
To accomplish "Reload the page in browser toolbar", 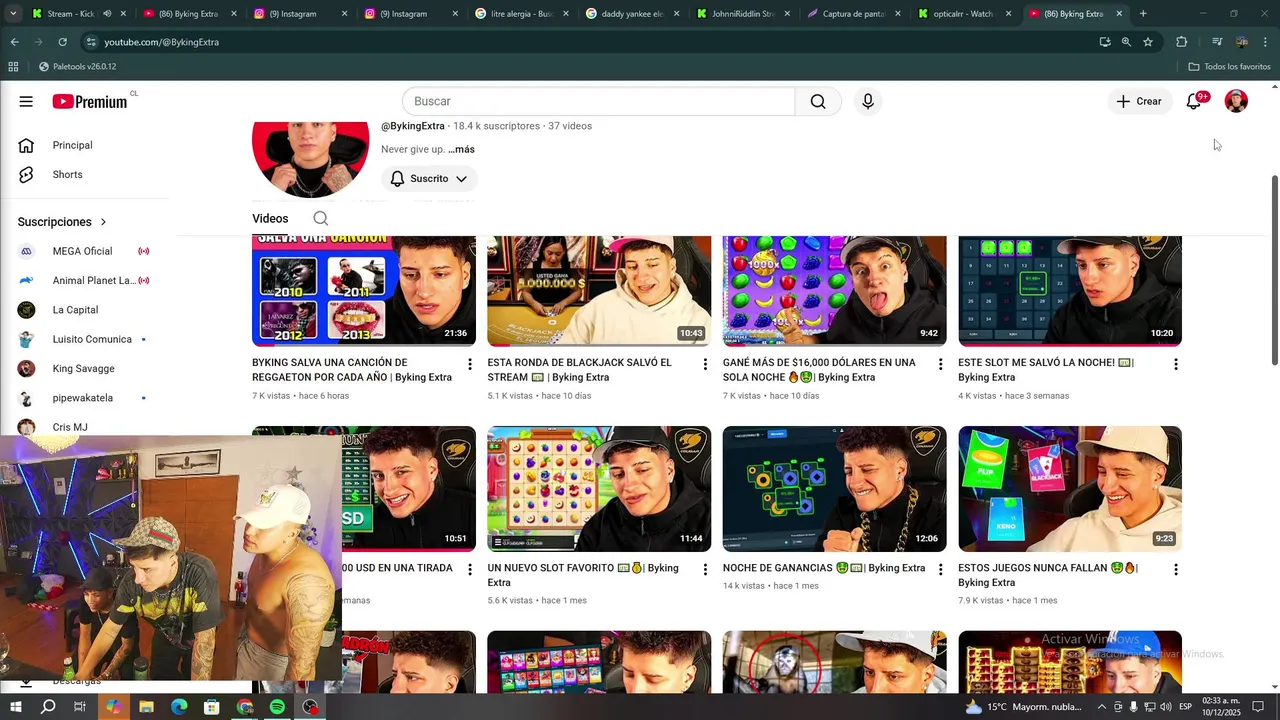I will [x=62, y=42].
